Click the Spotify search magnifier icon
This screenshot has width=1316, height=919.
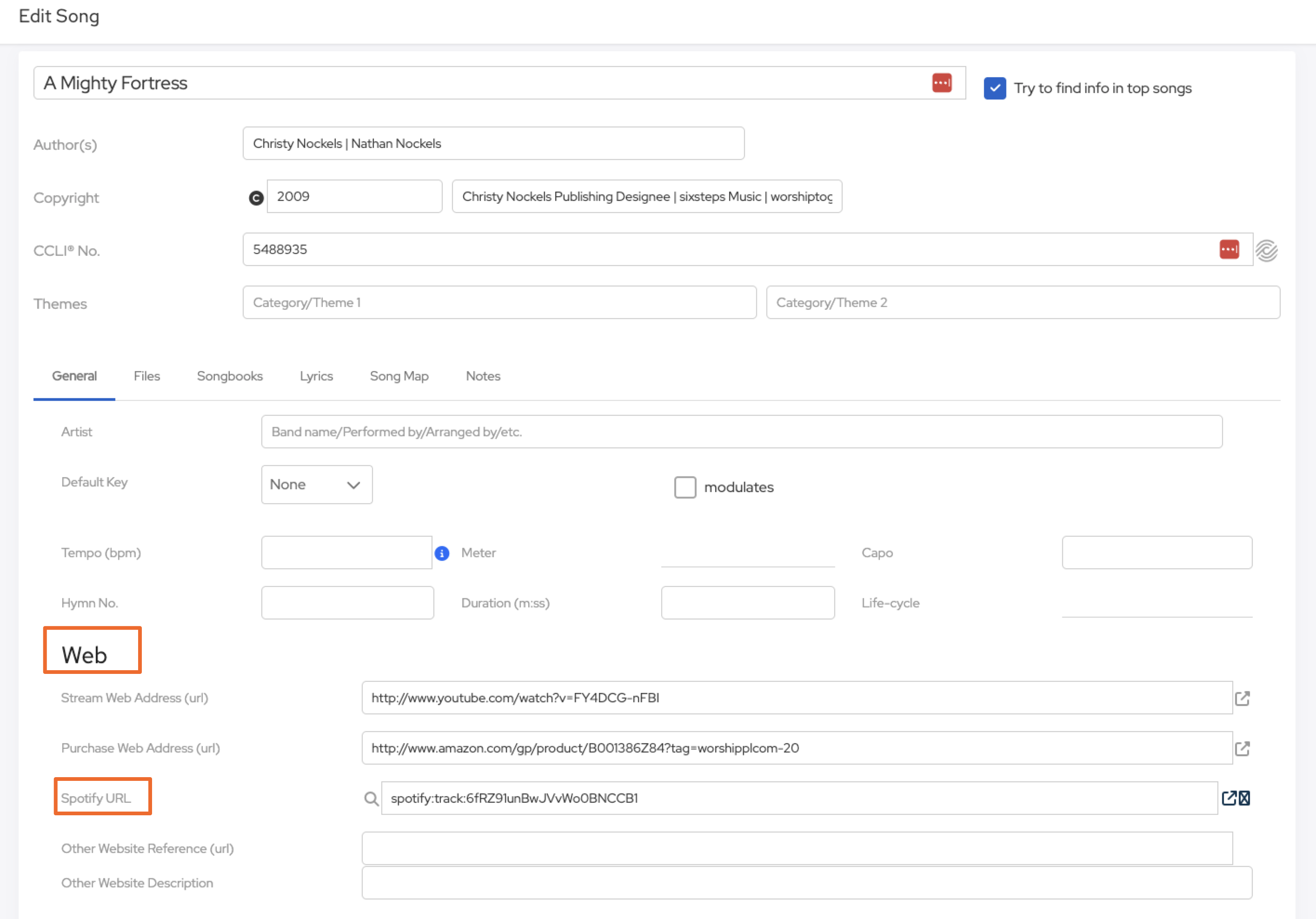pos(372,799)
